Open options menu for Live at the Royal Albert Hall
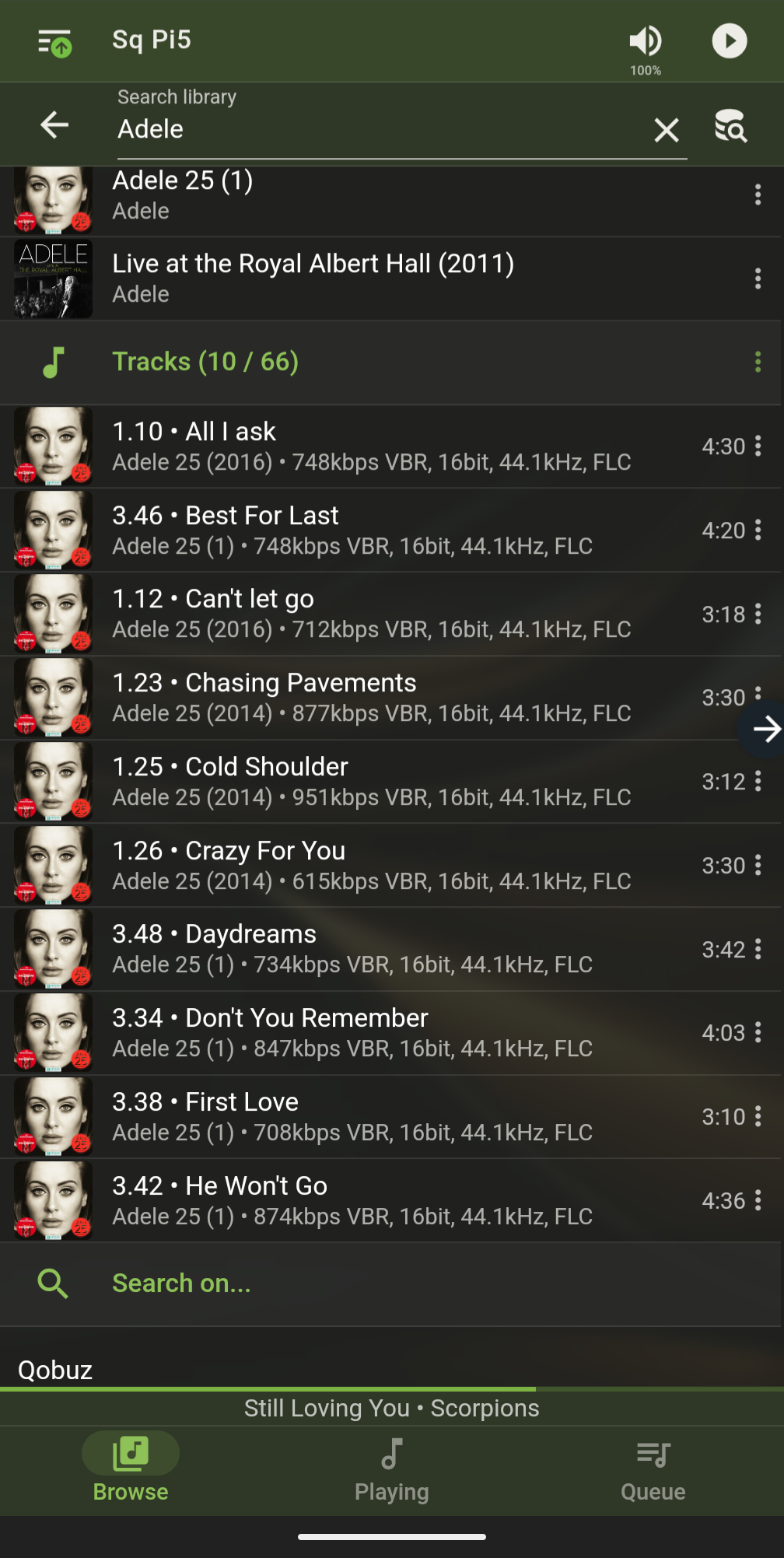 point(758,278)
